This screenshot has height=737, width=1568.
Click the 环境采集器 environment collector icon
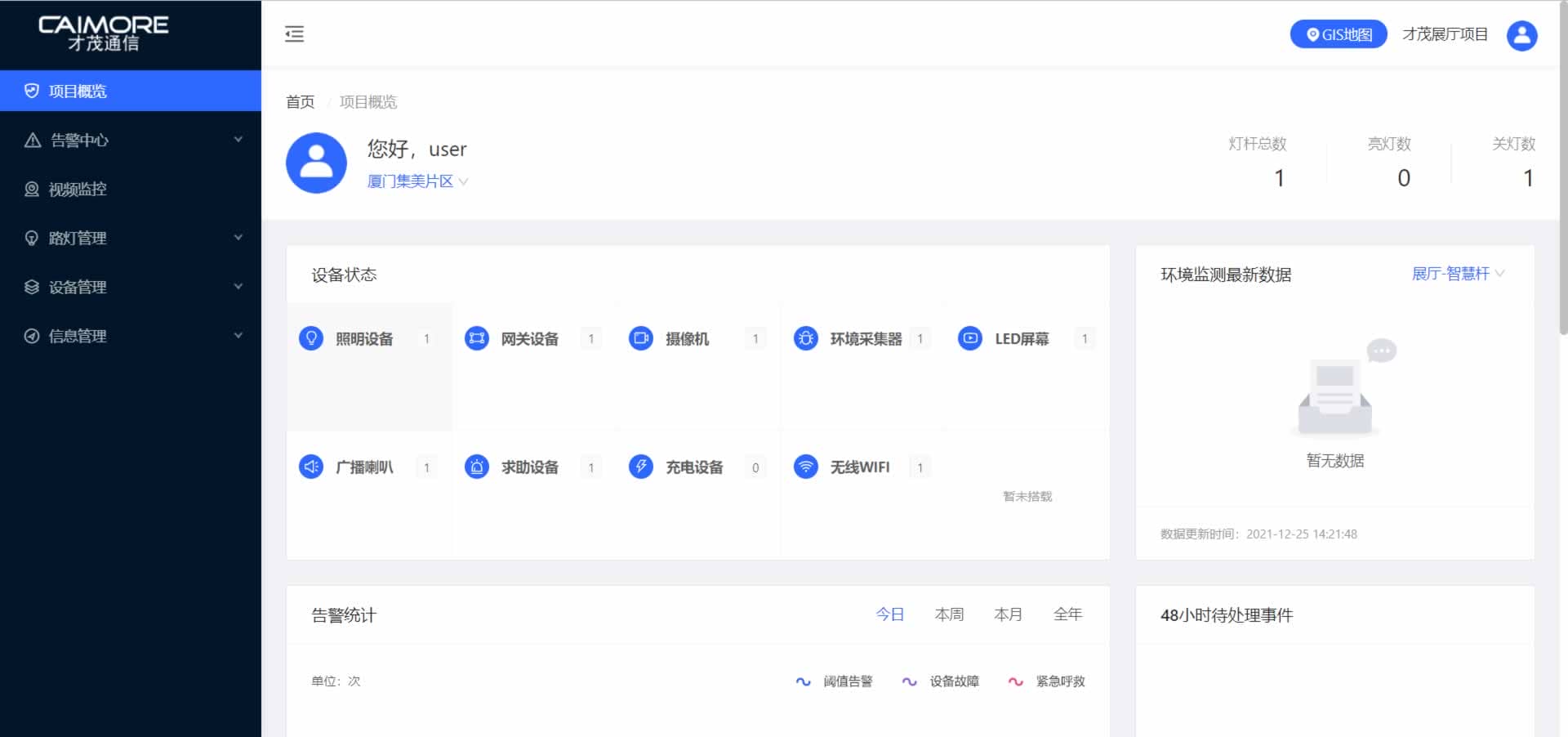pos(806,337)
